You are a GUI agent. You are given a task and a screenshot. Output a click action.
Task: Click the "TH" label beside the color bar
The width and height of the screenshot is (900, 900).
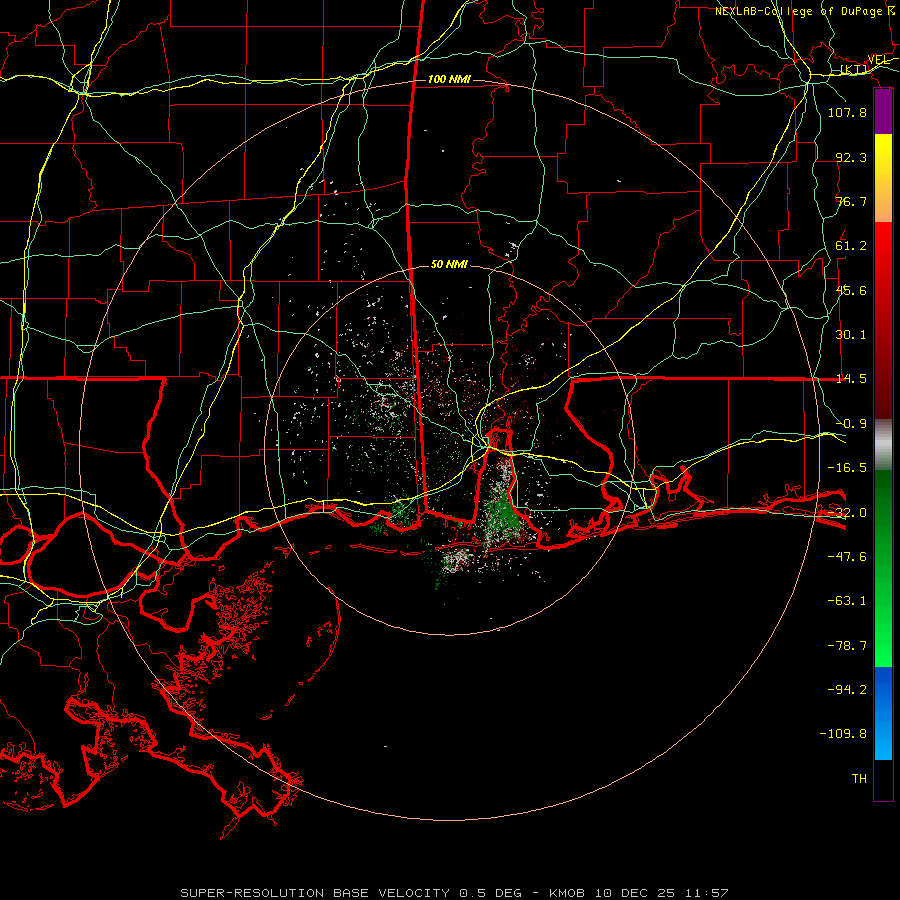click(x=859, y=779)
